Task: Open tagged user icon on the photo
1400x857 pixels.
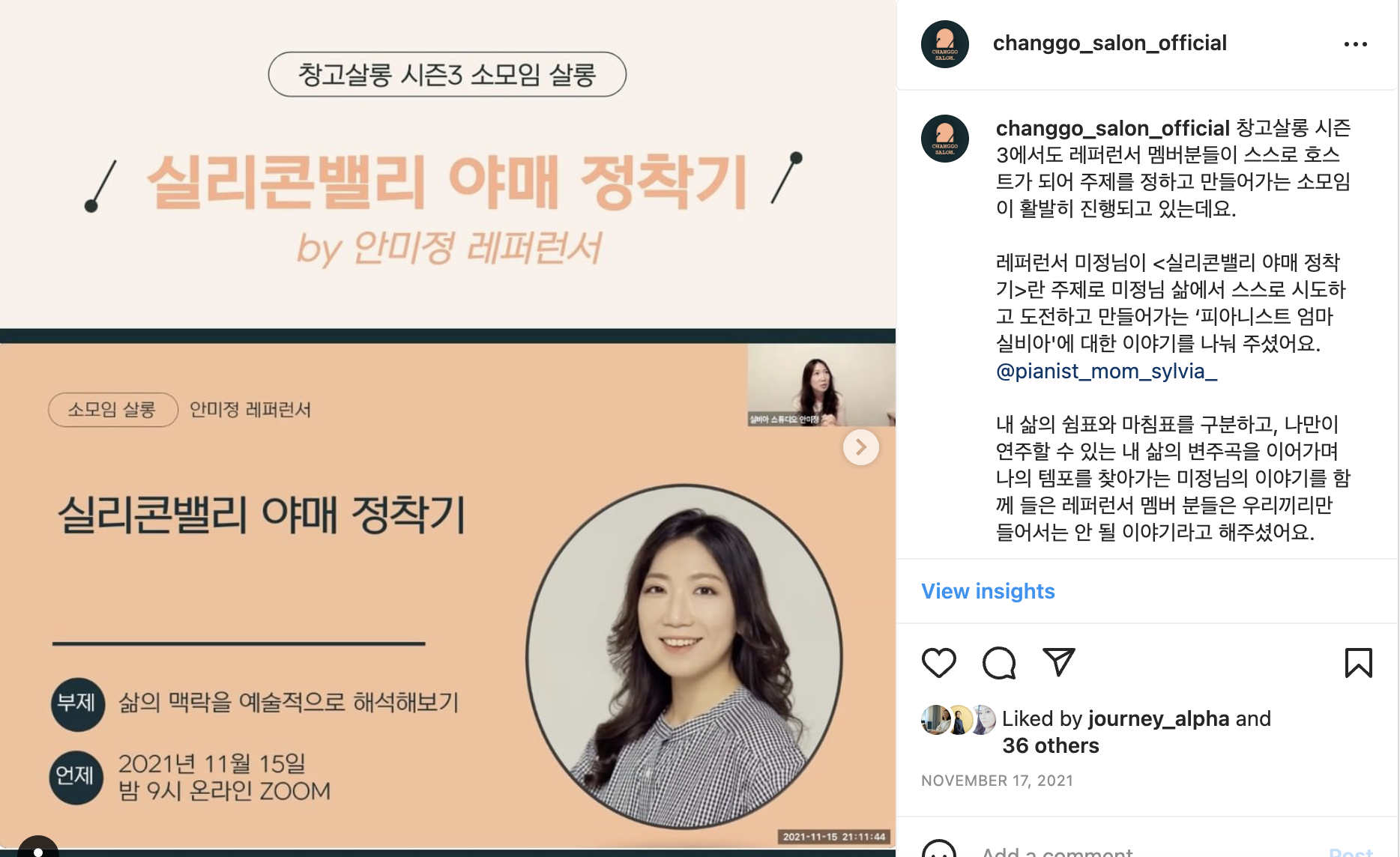Action: [37, 847]
